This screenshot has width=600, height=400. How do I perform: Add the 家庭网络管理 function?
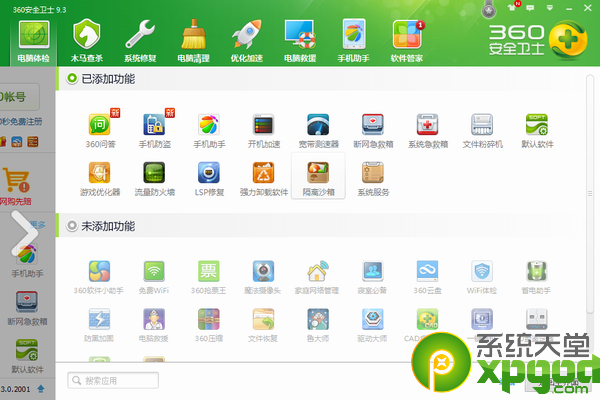(x=317, y=277)
